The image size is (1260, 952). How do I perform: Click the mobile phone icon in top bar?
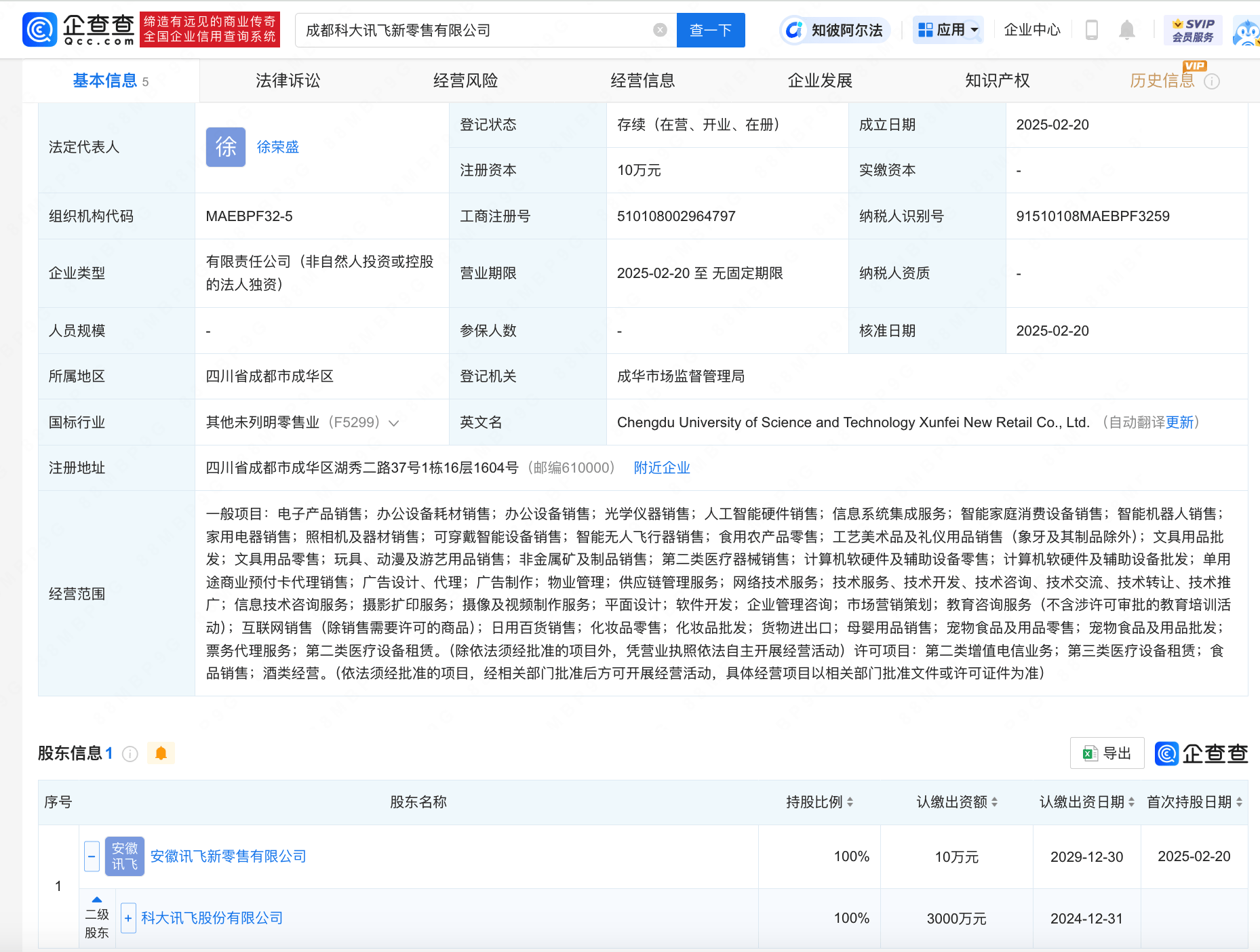click(x=1090, y=30)
